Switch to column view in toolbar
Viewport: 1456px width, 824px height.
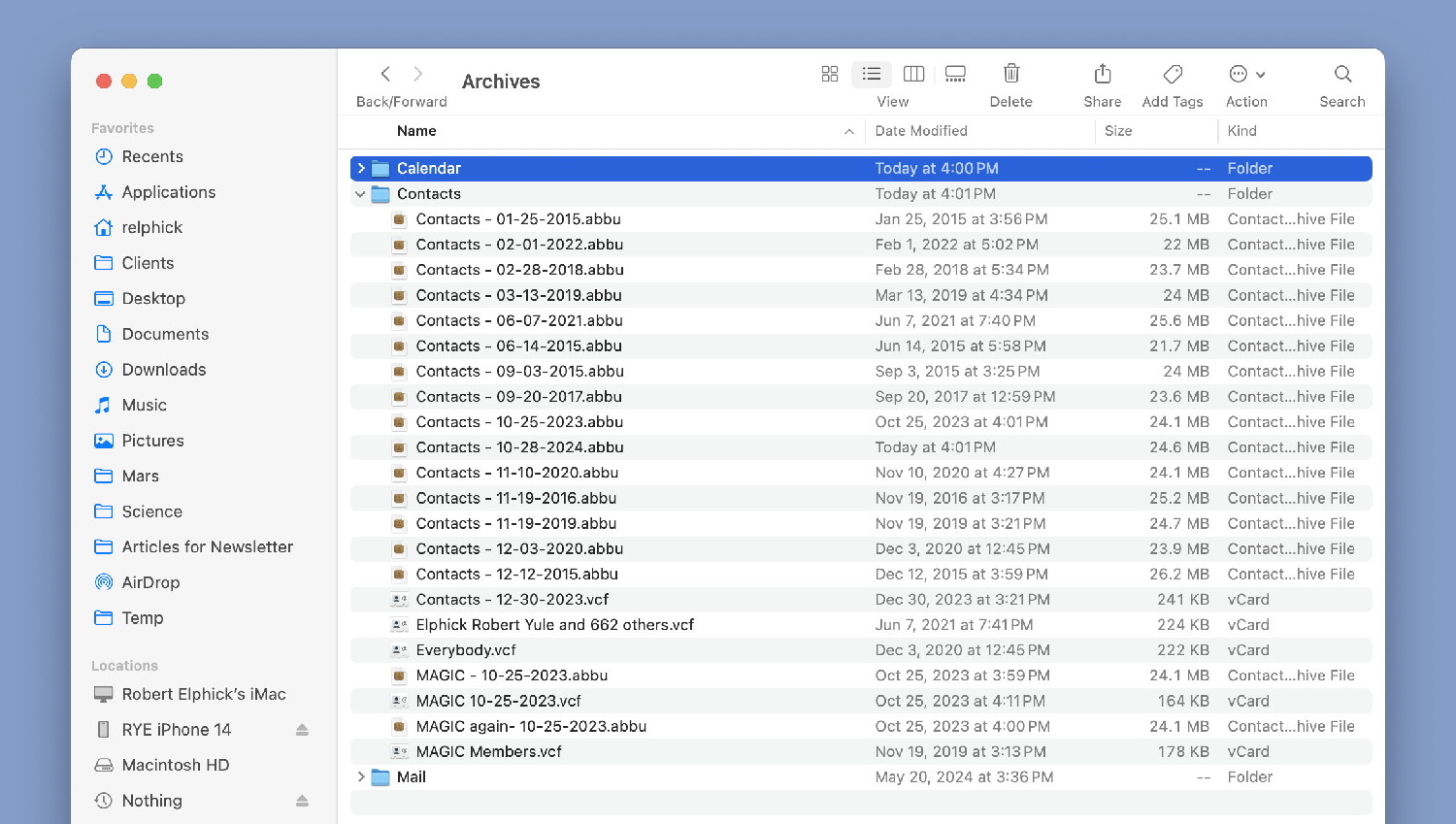tap(913, 74)
